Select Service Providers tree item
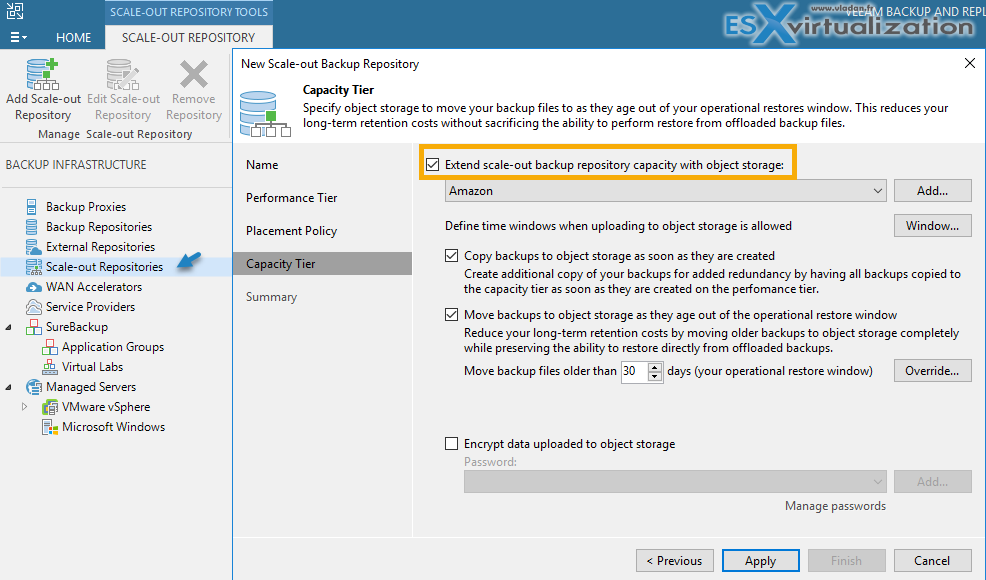The width and height of the screenshot is (986, 580). coord(91,307)
